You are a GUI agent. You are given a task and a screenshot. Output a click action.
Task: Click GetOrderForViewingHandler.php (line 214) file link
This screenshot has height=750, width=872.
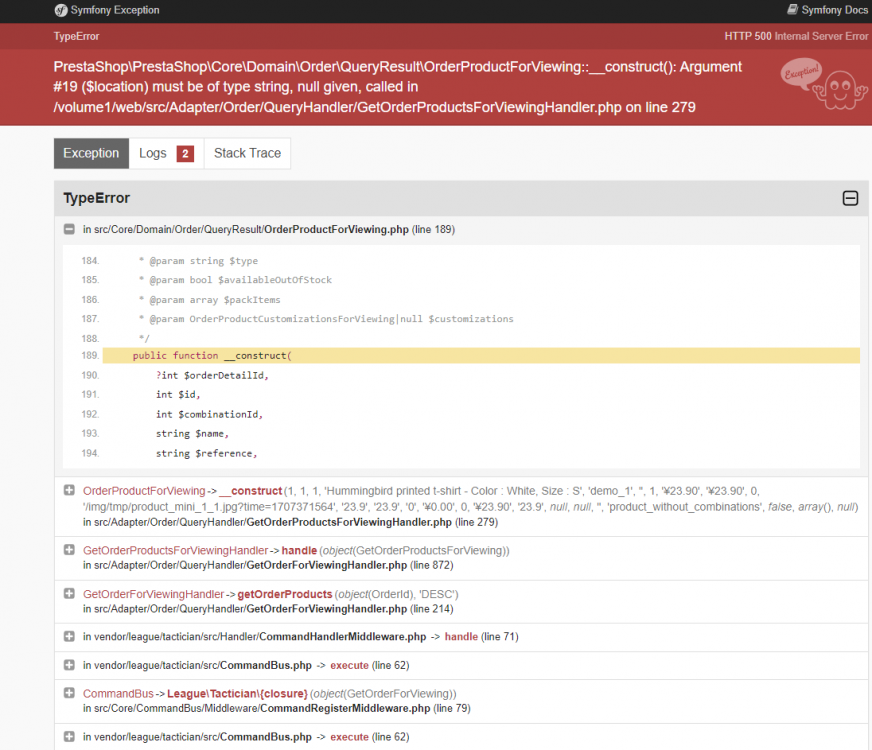click(x=326, y=609)
